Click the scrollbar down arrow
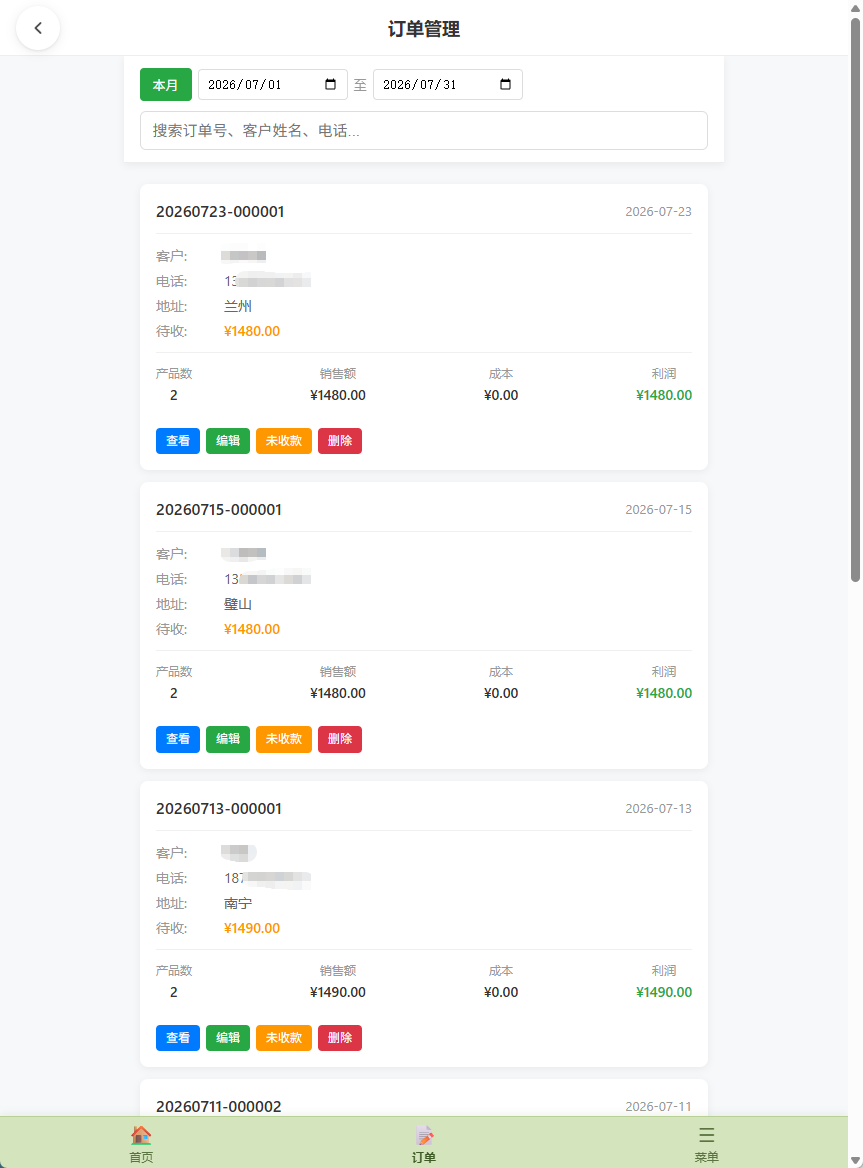Viewport: 863px width, 1168px height. pos(856,1160)
